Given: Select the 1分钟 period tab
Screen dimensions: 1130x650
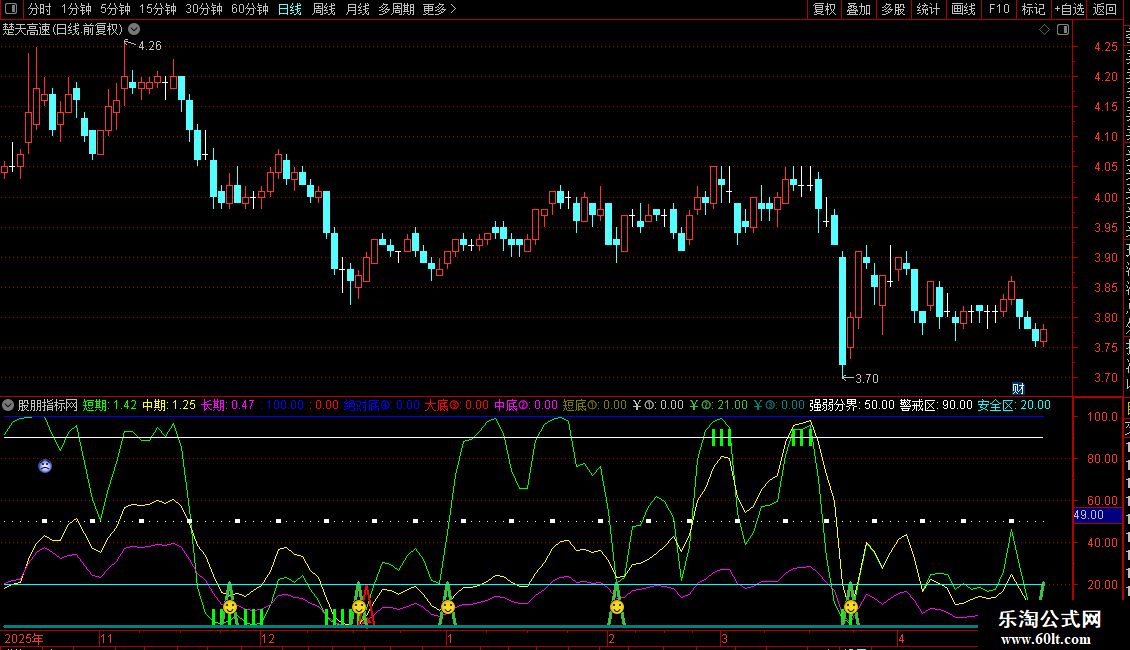Looking at the screenshot, I should tap(76, 9).
